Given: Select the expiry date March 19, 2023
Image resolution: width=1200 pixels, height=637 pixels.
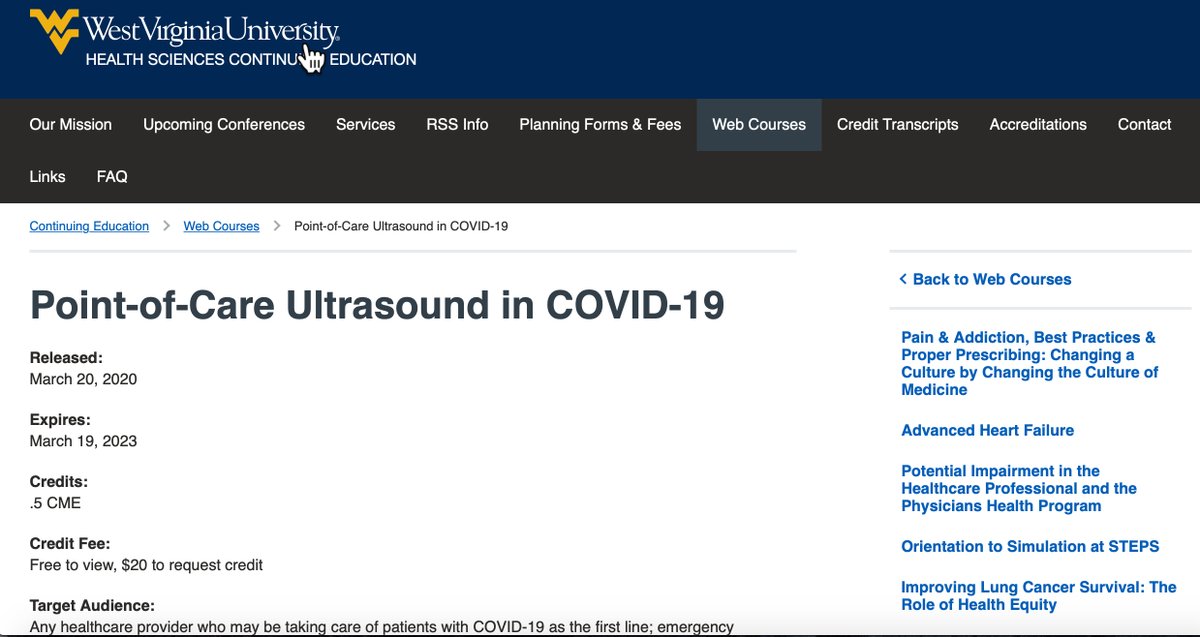Looking at the screenshot, I should pyautogui.click(x=83, y=441).
